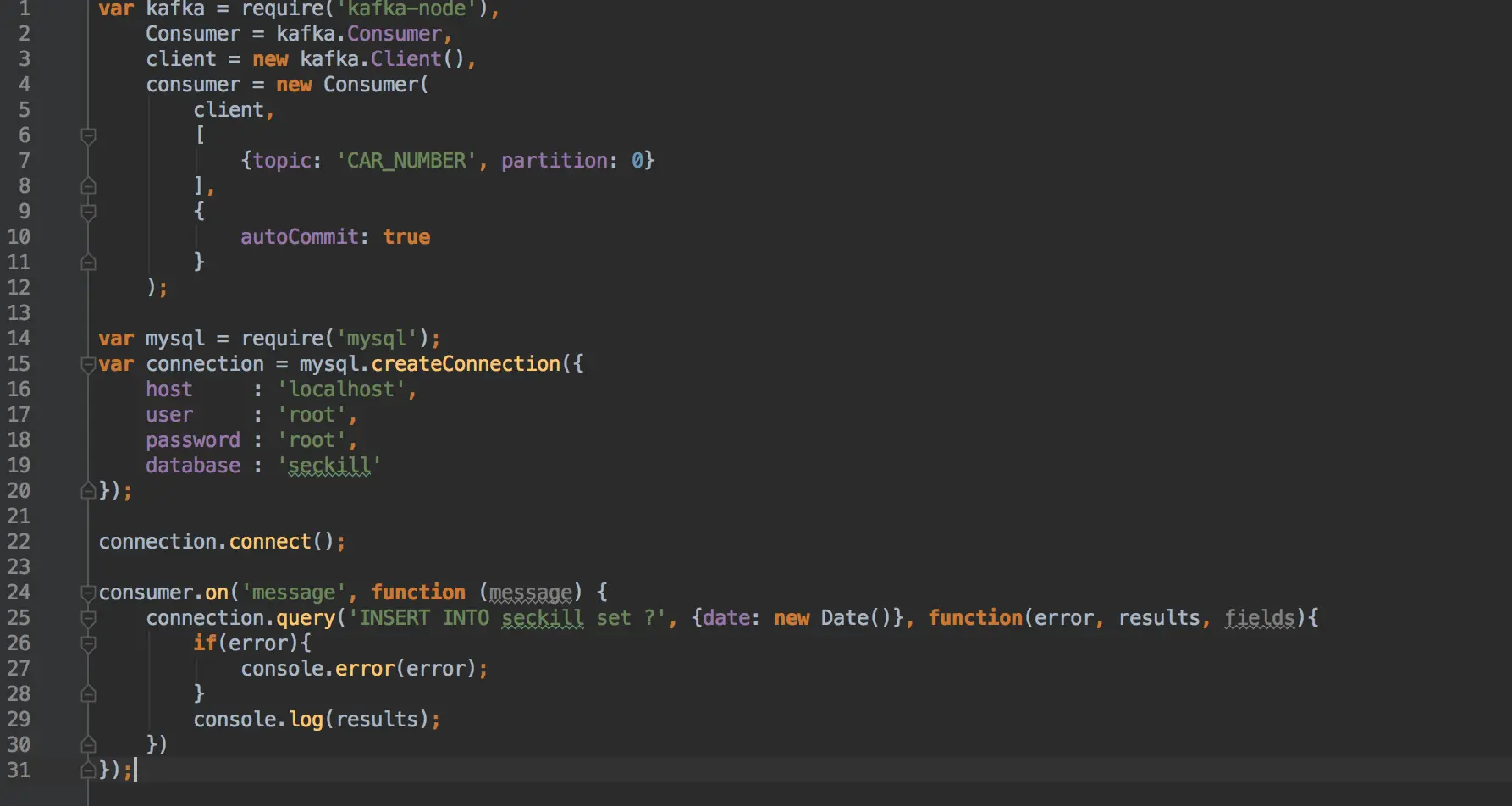Screen dimensions: 1512x806
Task: Click the createConnection method call
Action: (x=466, y=364)
